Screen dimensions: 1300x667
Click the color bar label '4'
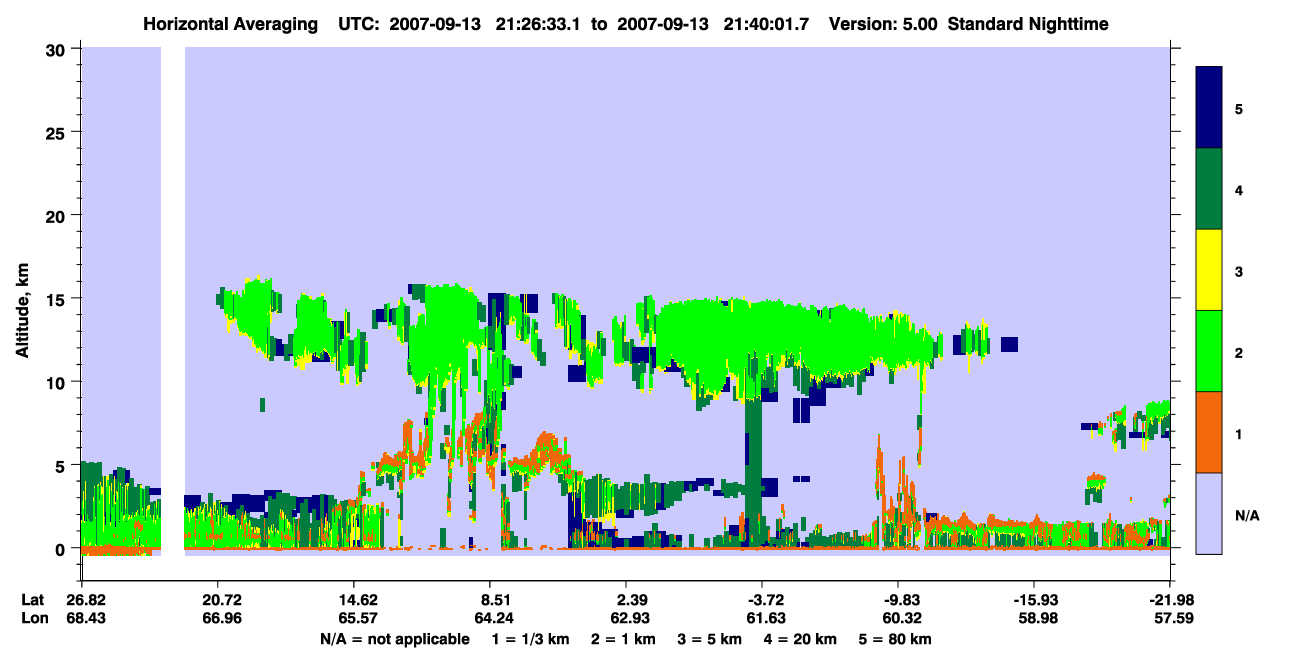[1239, 189]
